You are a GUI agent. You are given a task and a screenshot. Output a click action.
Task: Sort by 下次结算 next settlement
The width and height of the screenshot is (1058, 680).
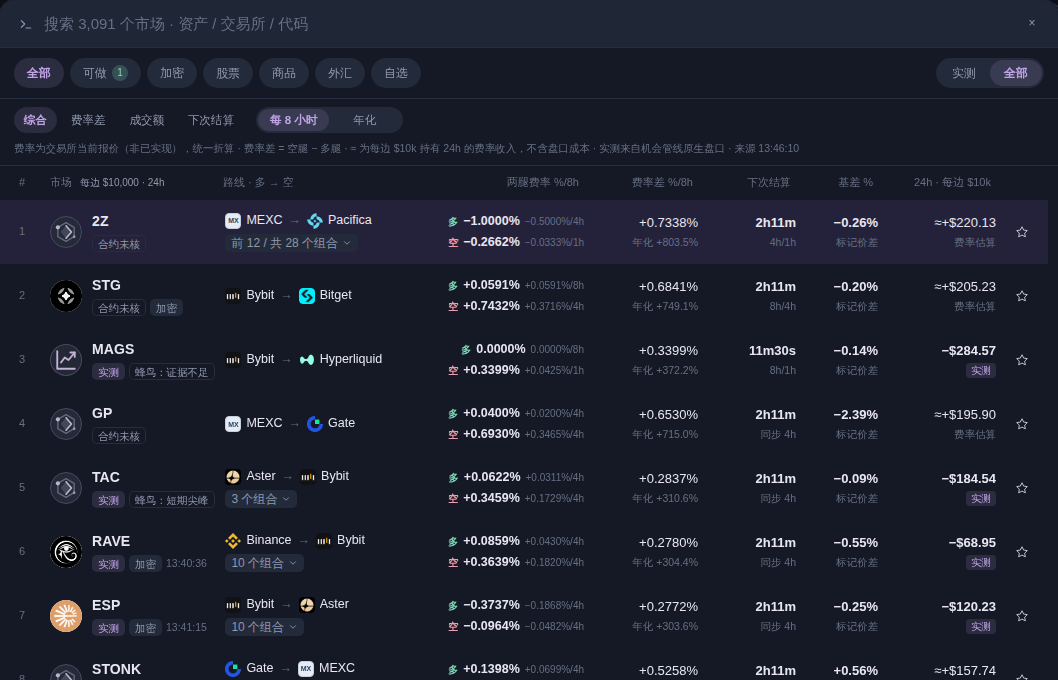pos(211,120)
